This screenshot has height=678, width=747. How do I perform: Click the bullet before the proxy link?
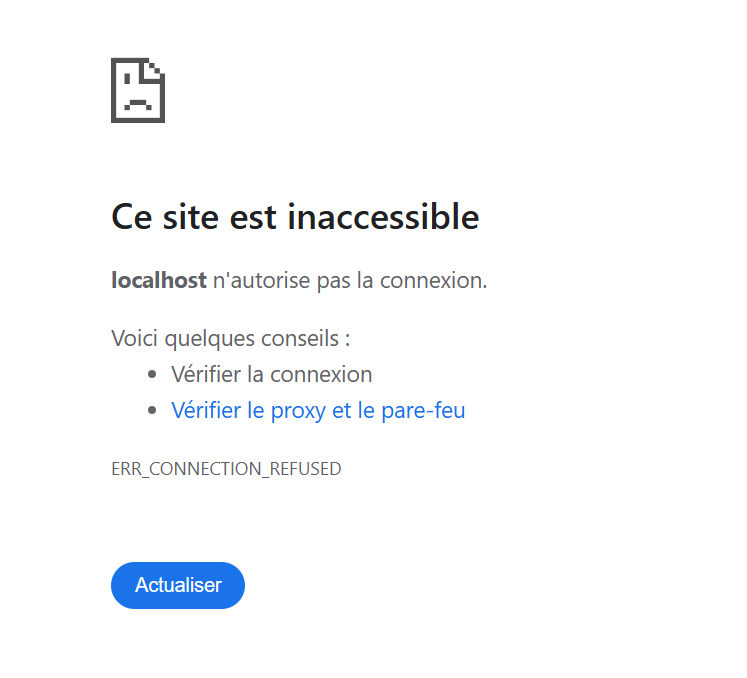(x=152, y=411)
